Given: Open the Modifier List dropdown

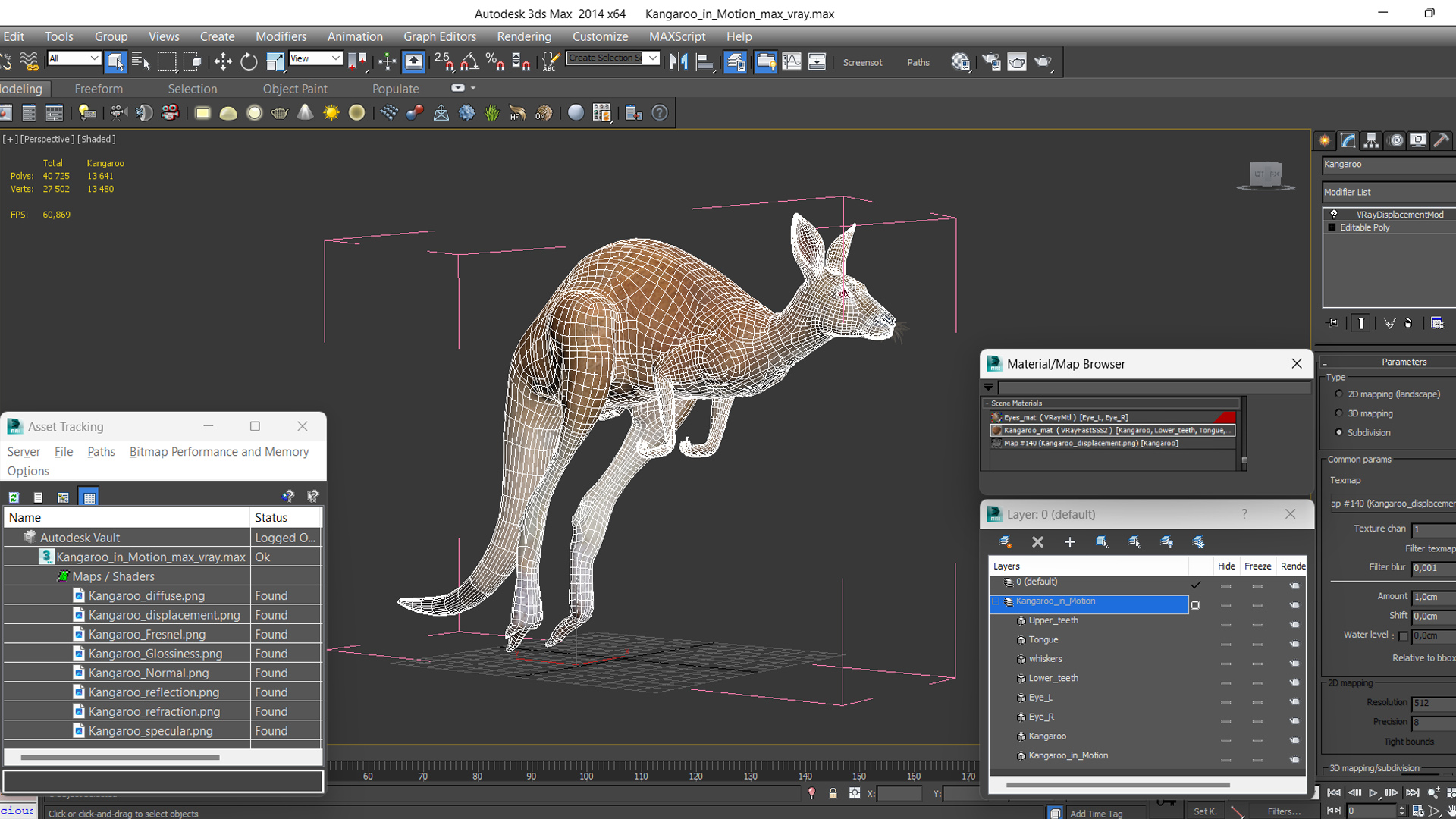Looking at the screenshot, I should [x=1388, y=192].
